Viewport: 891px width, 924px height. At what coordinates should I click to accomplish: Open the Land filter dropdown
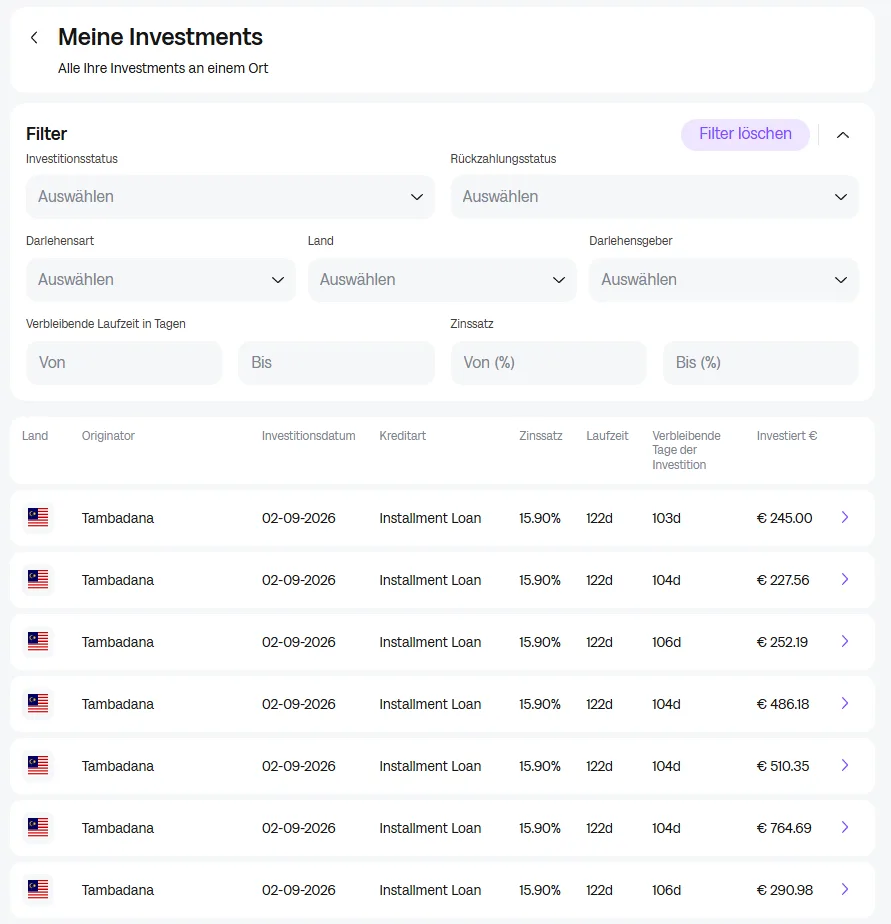click(442, 280)
